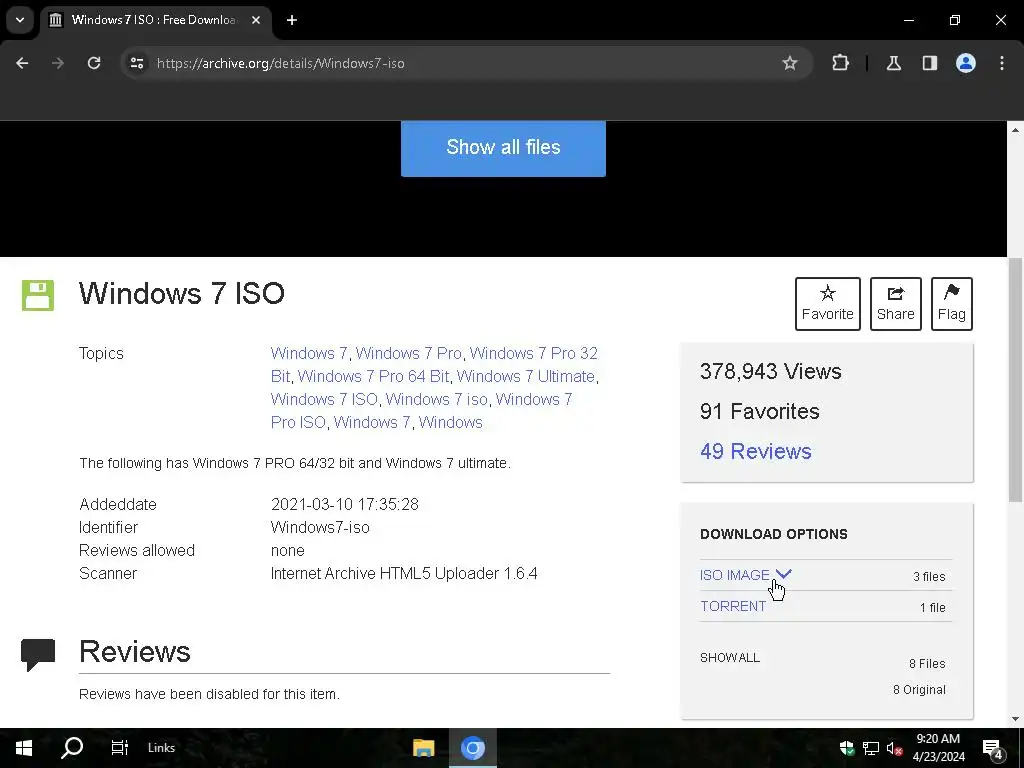Click the 8 Files count text
The image size is (1024, 768).
927,664
